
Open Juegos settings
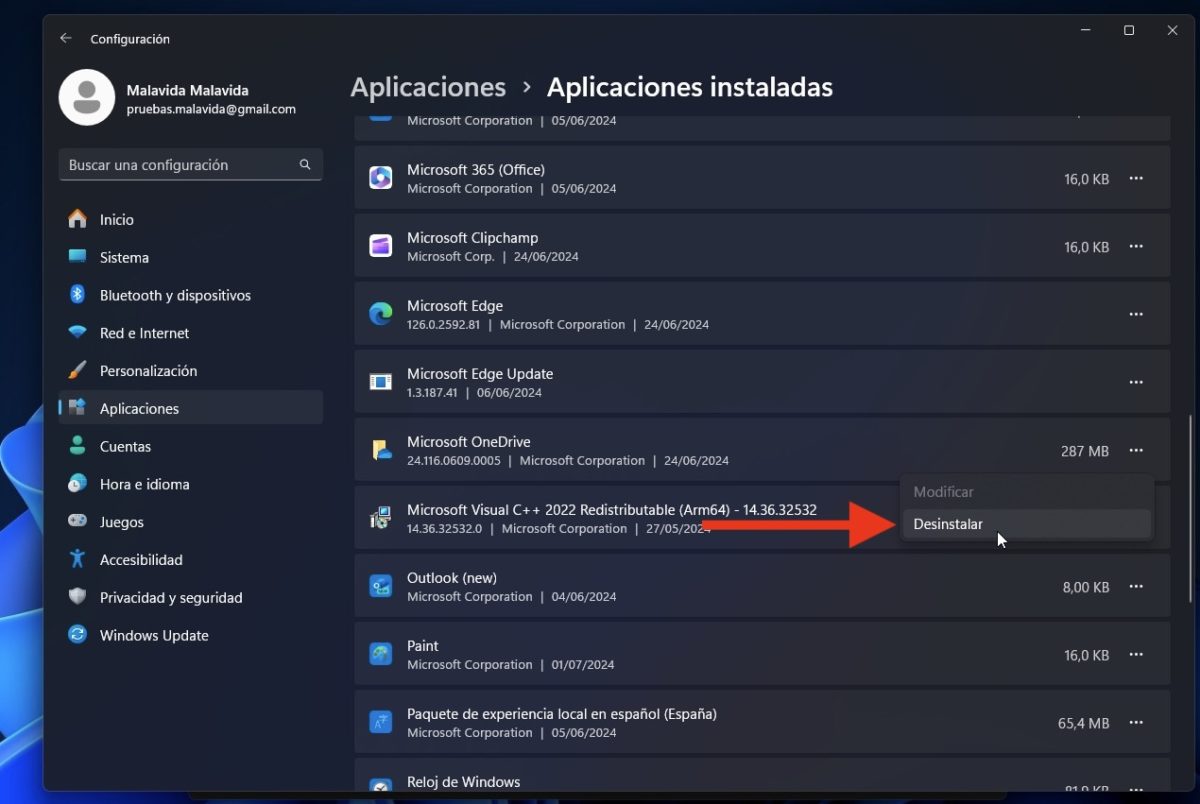pos(123,521)
